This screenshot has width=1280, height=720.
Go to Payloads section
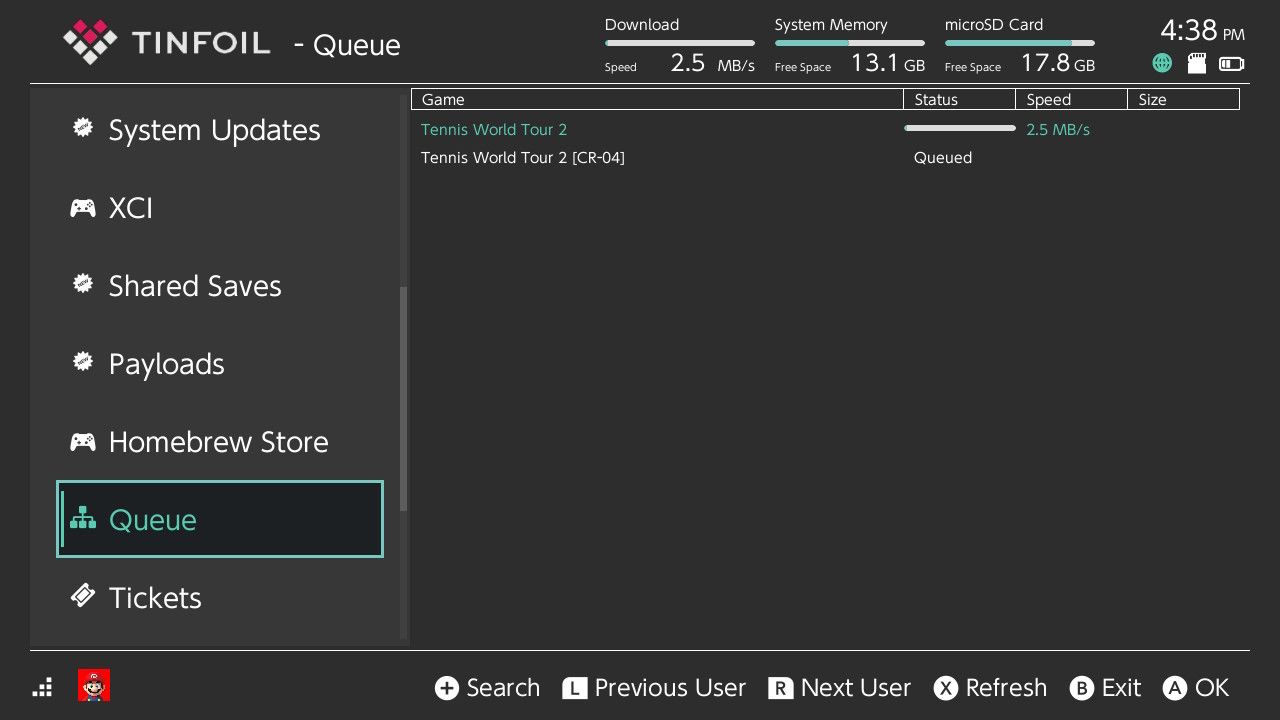coord(220,364)
